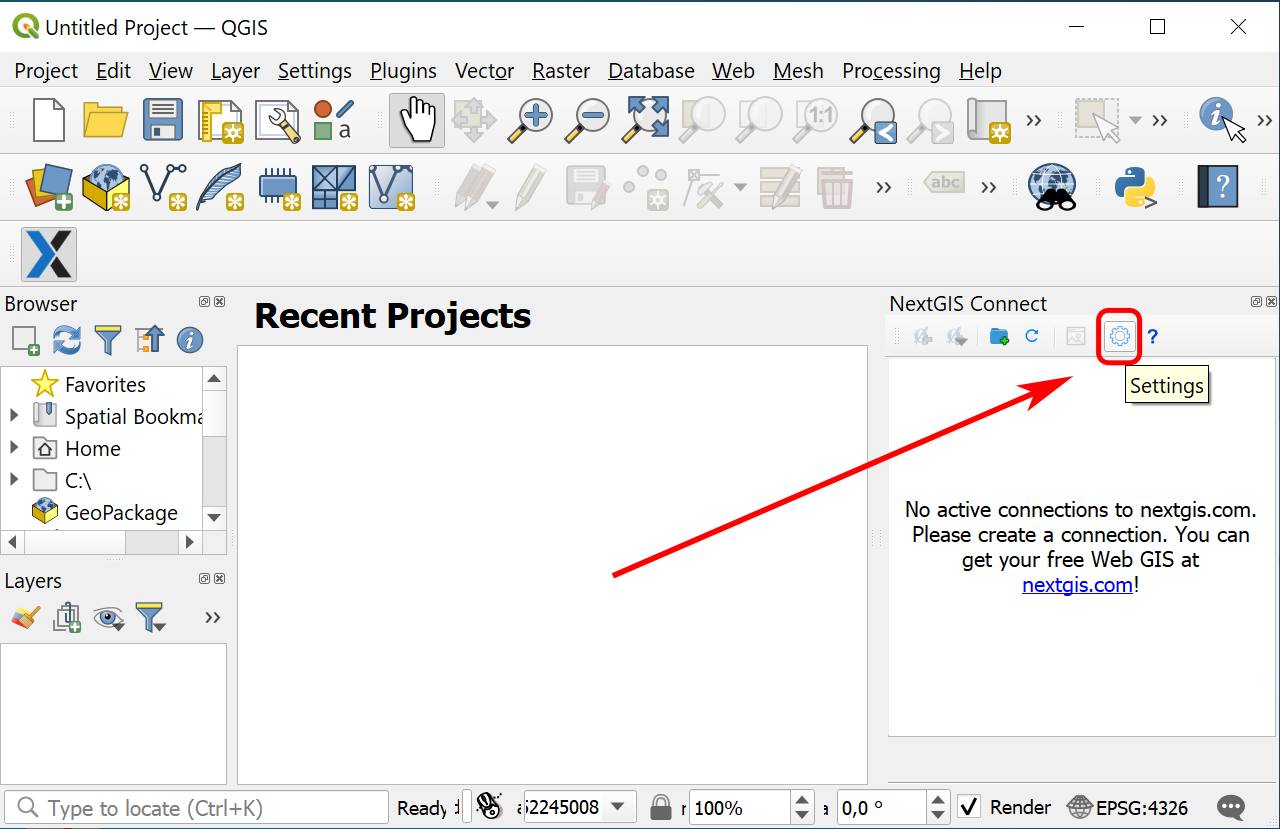This screenshot has height=829, width=1280.
Task: Open the Python Console icon
Action: [1135, 187]
